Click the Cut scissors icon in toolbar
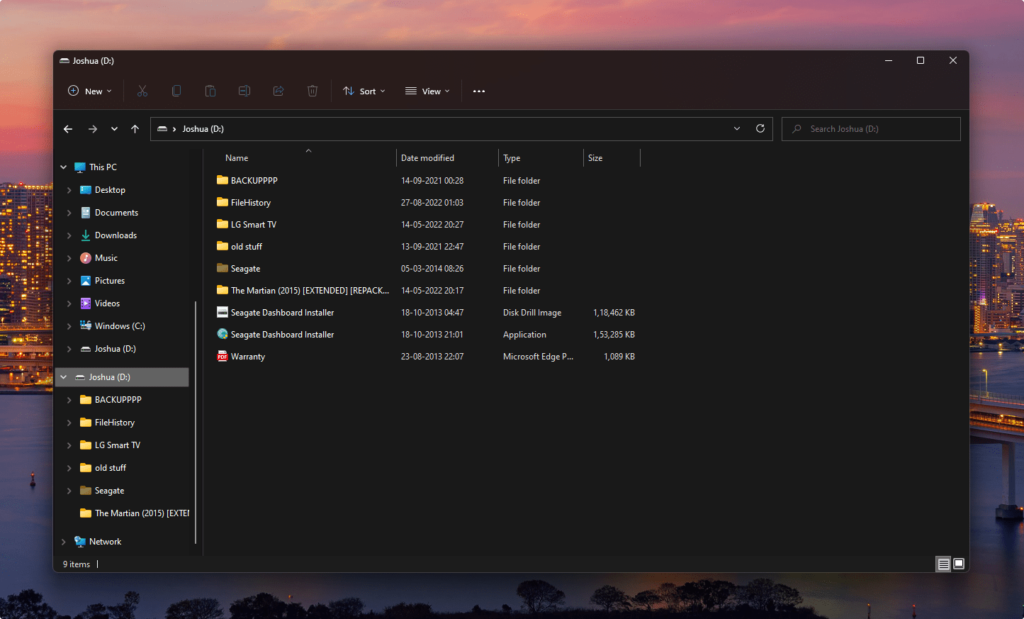The height and width of the screenshot is (619, 1024). (142, 91)
